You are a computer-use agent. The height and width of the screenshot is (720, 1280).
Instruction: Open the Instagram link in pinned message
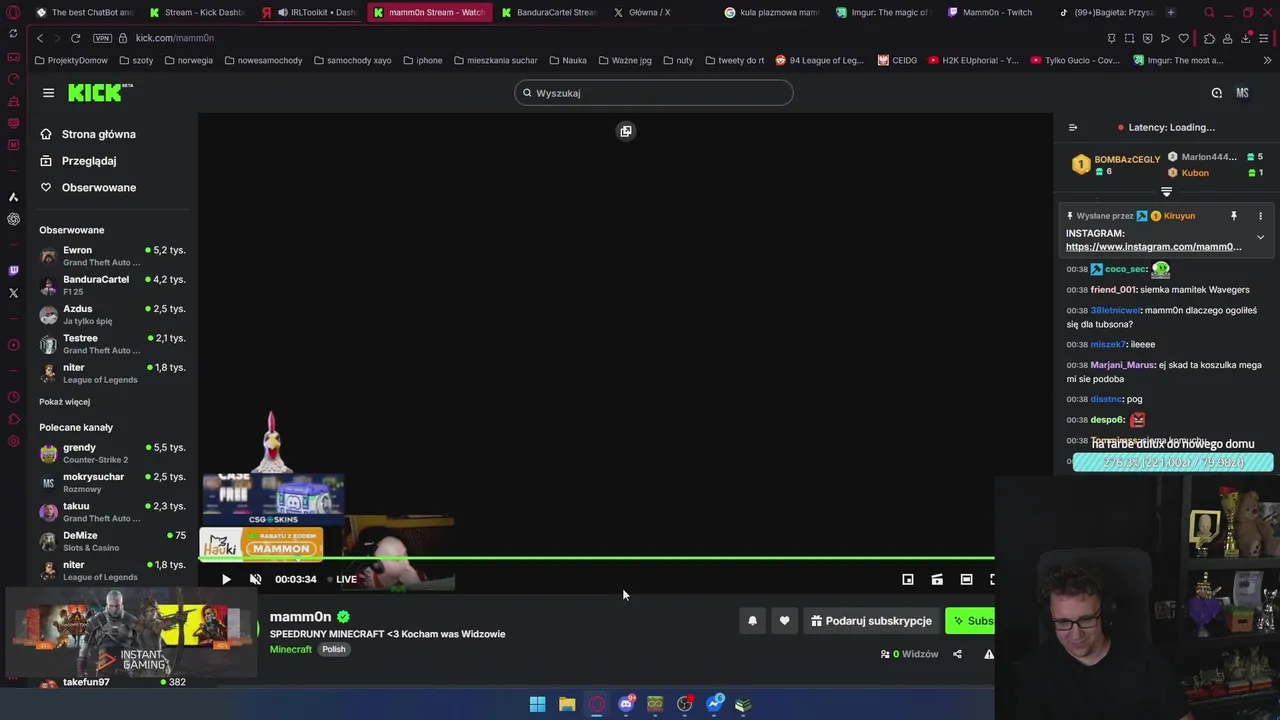pos(1153,247)
